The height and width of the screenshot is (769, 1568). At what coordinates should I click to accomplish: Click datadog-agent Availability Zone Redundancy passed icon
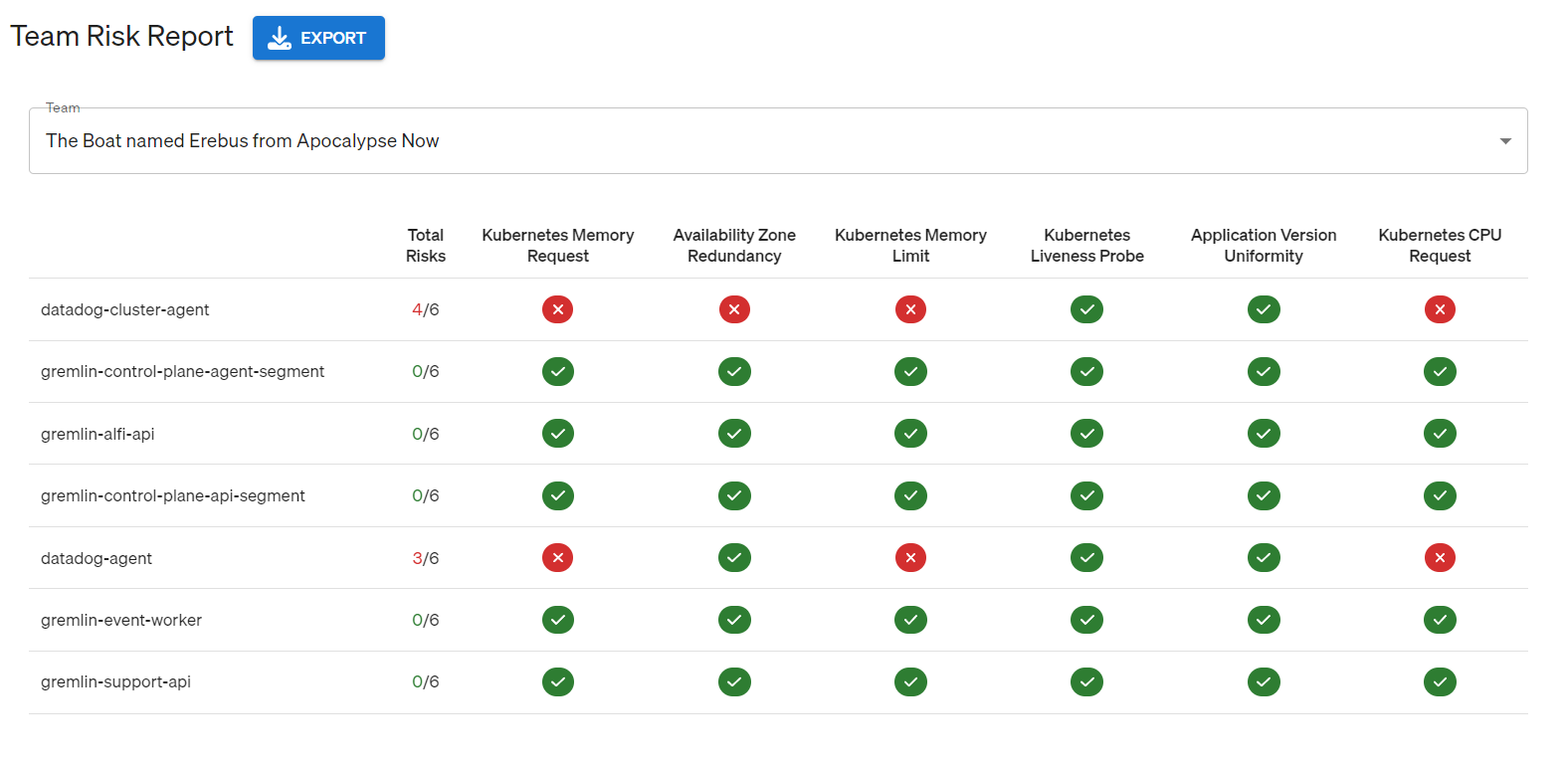pos(734,558)
